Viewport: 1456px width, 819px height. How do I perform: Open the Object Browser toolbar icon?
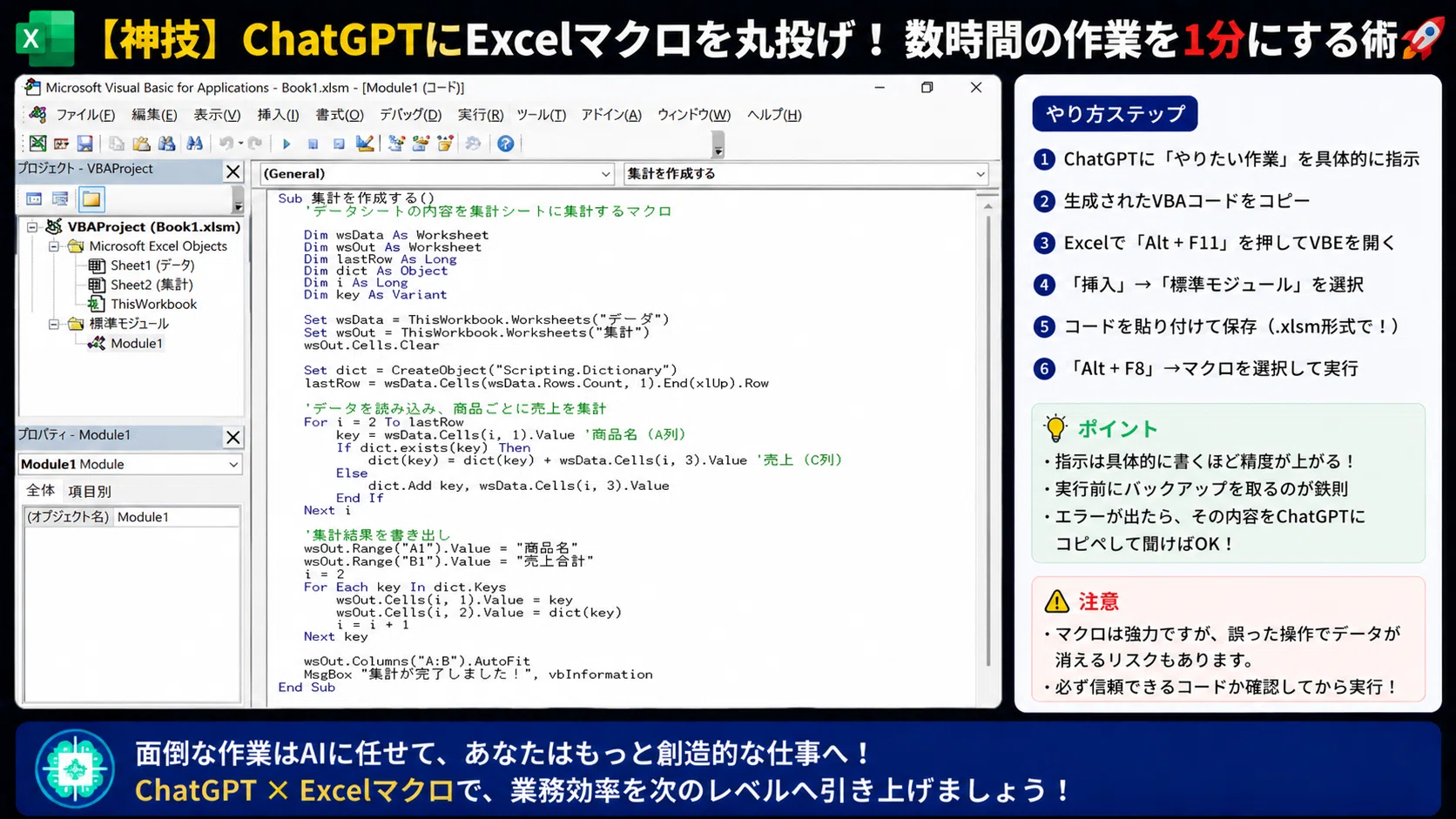[445, 144]
